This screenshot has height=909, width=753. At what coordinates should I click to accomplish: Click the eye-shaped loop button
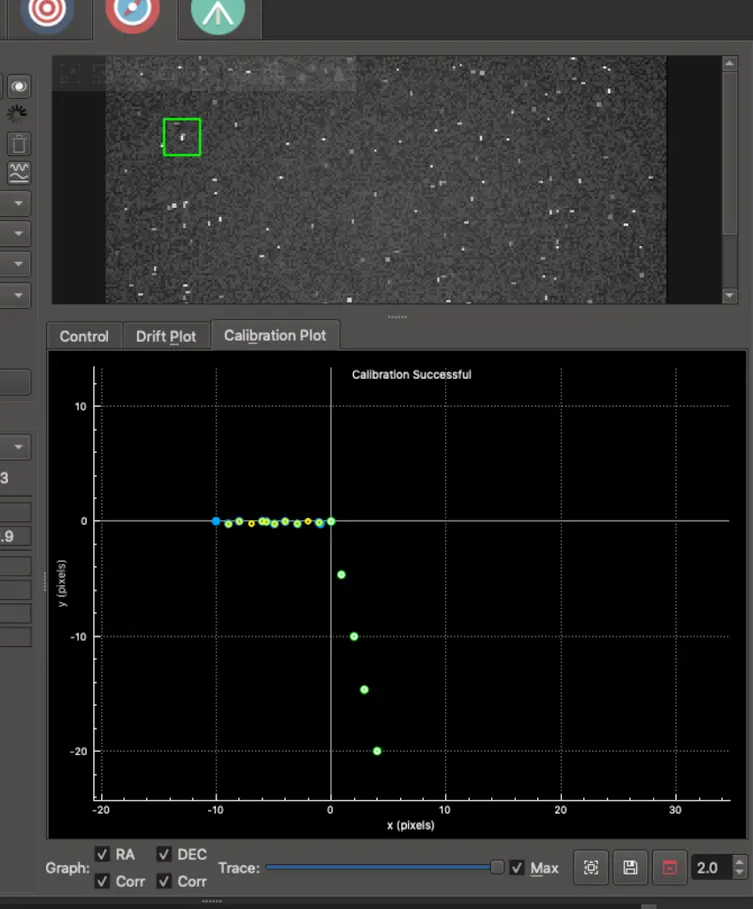(19, 87)
